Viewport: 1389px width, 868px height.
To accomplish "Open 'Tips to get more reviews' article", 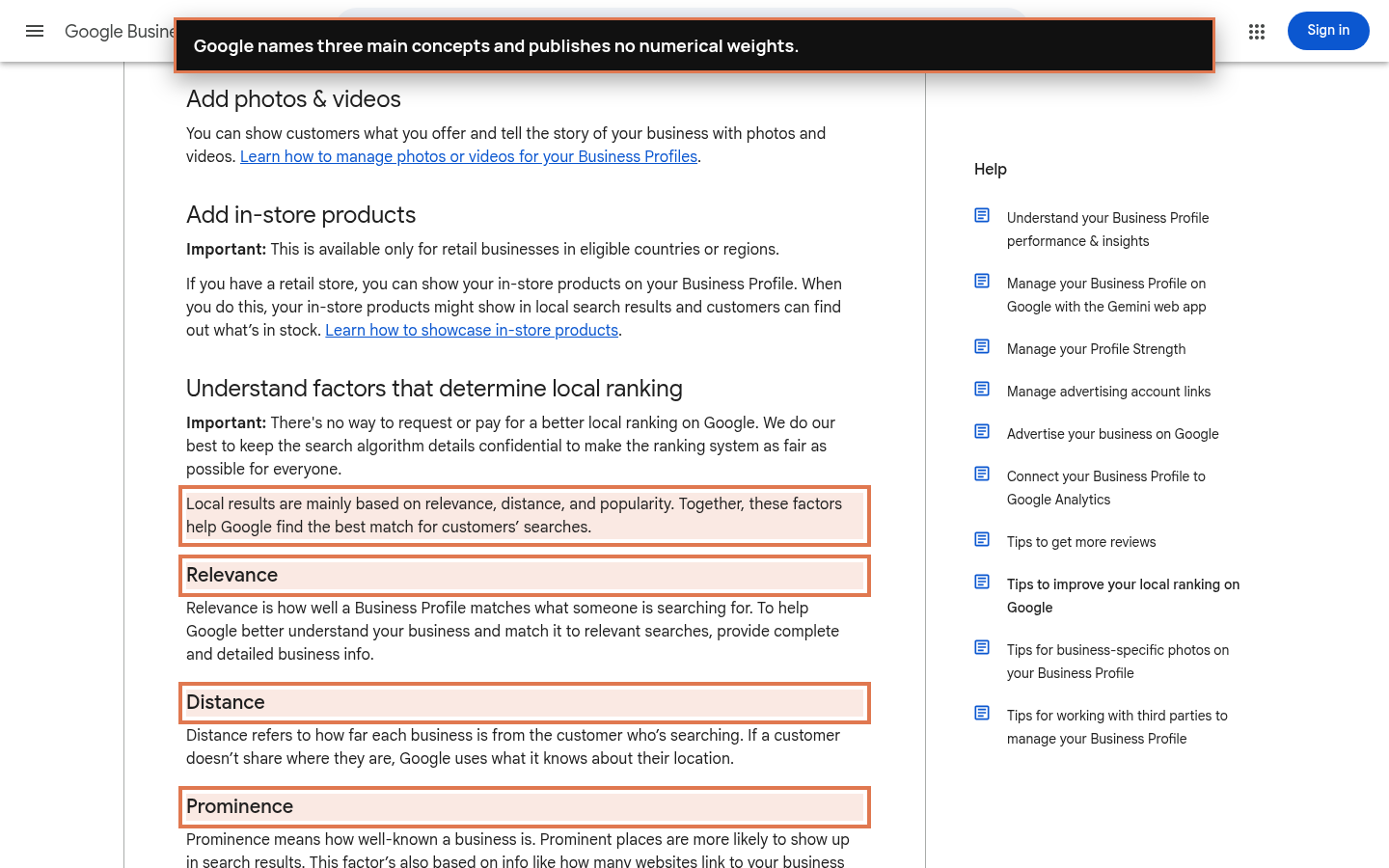I will pos(1081,542).
